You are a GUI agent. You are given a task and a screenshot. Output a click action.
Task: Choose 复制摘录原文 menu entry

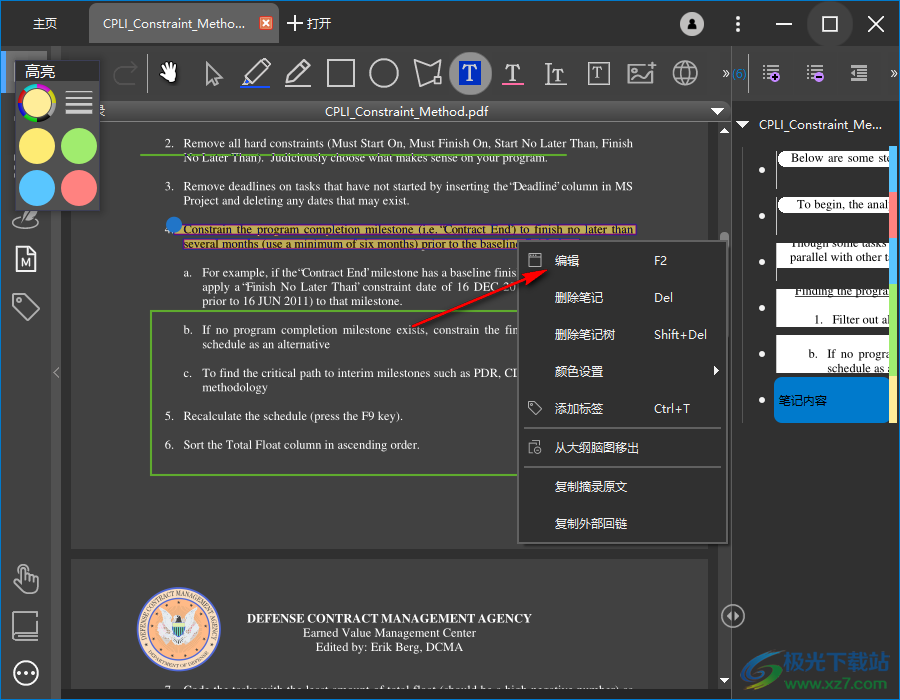pyautogui.click(x=622, y=487)
